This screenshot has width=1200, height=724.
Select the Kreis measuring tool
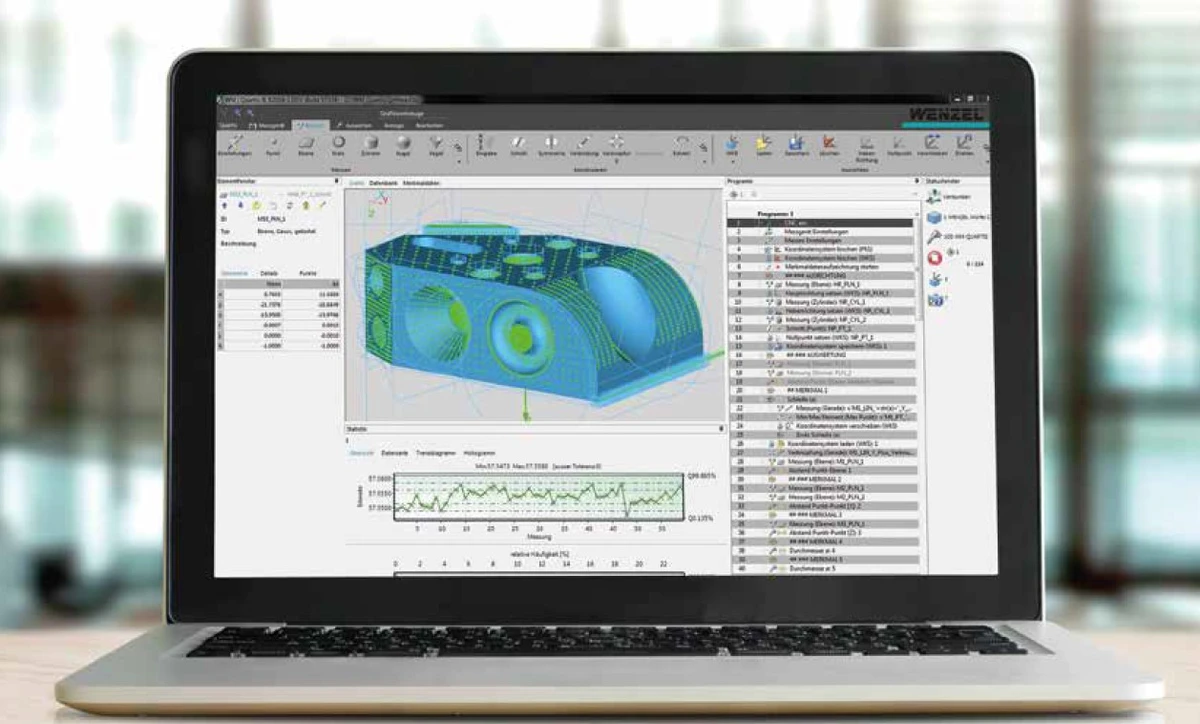339,146
